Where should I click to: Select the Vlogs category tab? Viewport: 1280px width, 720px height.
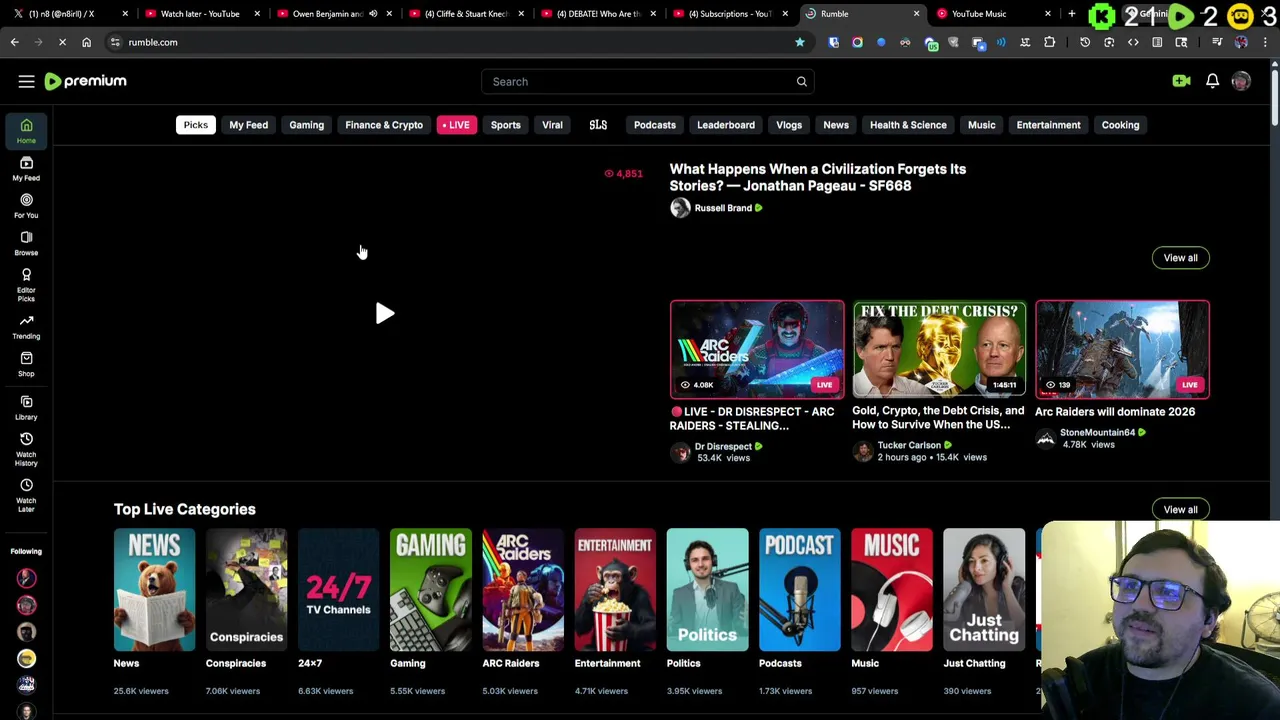coord(789,125)
